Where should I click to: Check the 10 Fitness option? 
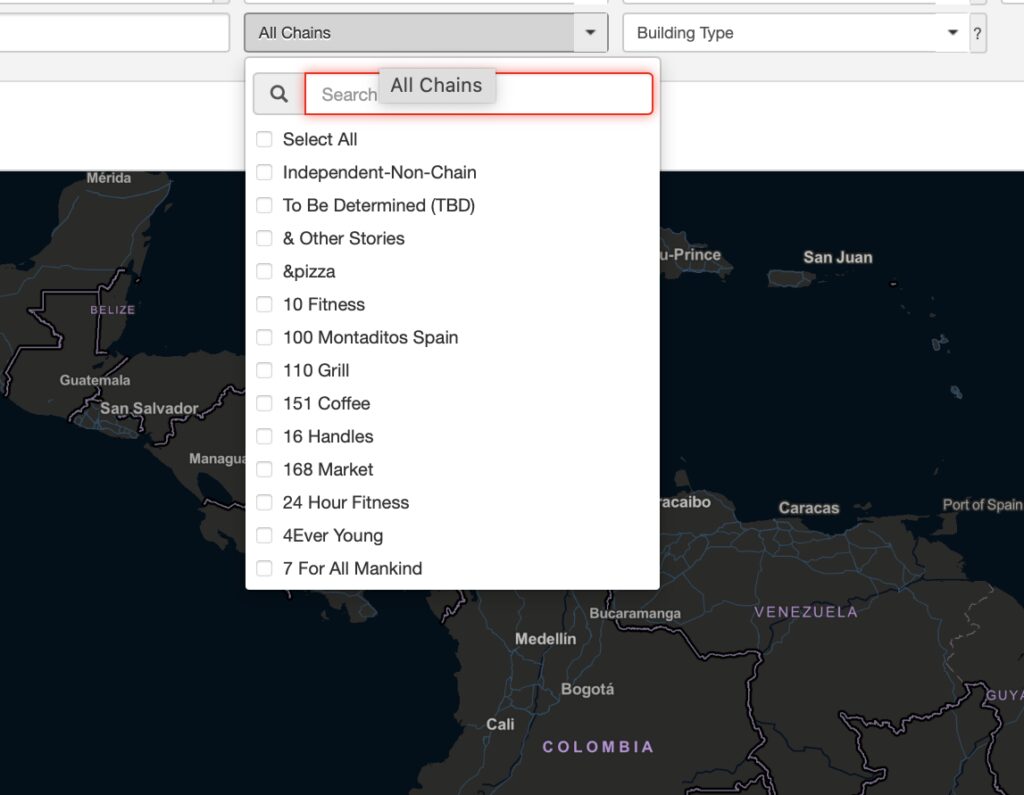click(265, 304)
